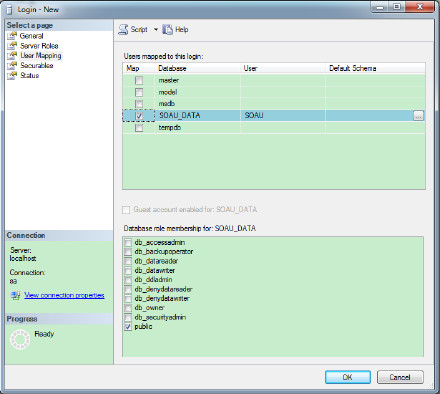Viewport: 440px width, 394px height.
Task: Check the Map box for msdb database
Action: (x=139, y=104)
